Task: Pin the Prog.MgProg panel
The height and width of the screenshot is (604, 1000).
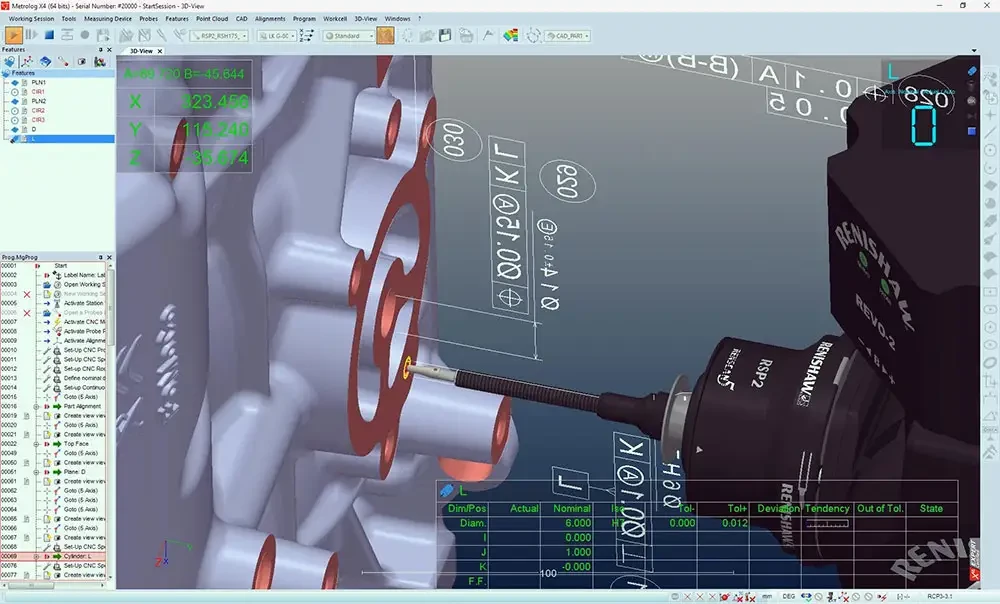Action: pos(100,257)
